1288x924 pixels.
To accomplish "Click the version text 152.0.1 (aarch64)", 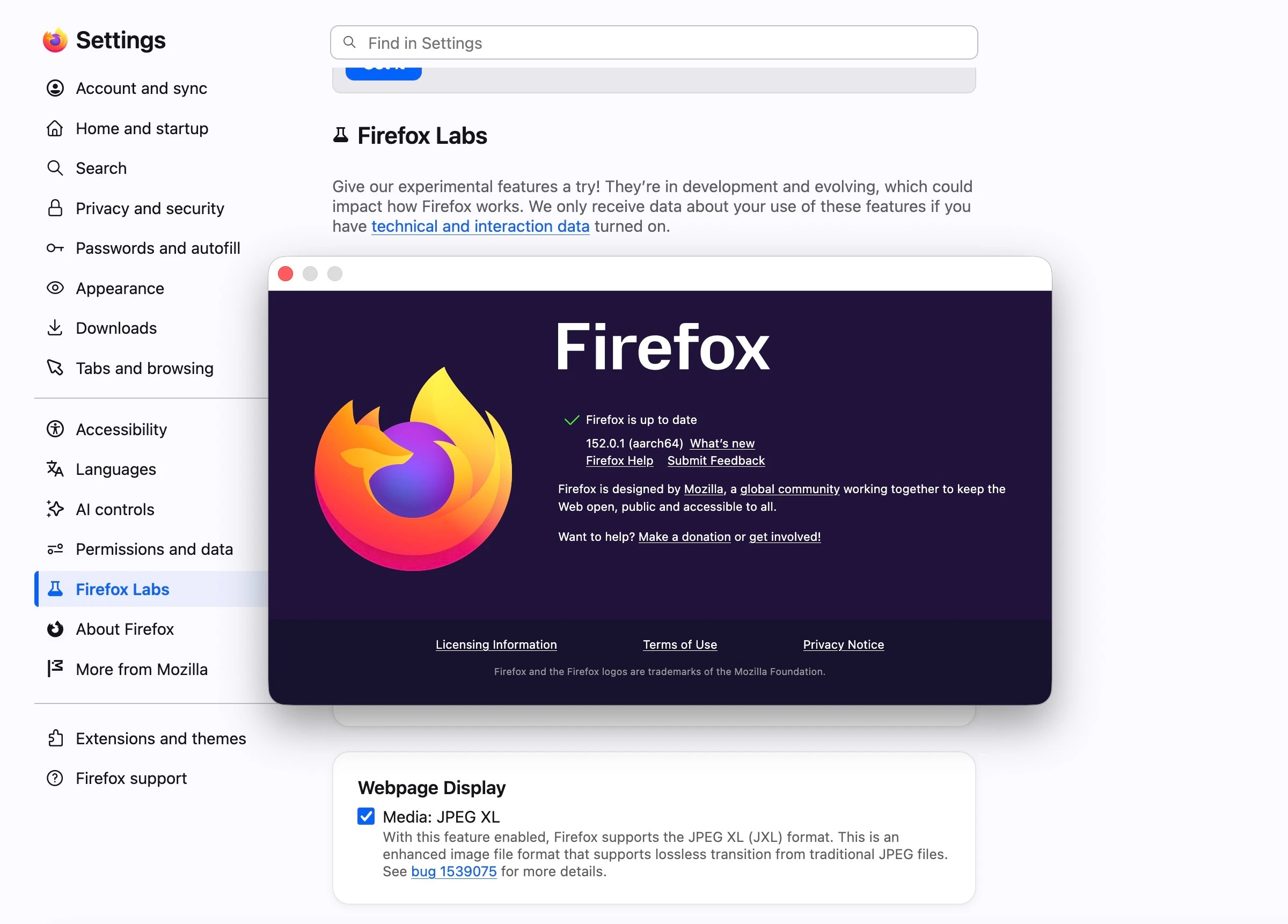I will click(x=634, y=443).
